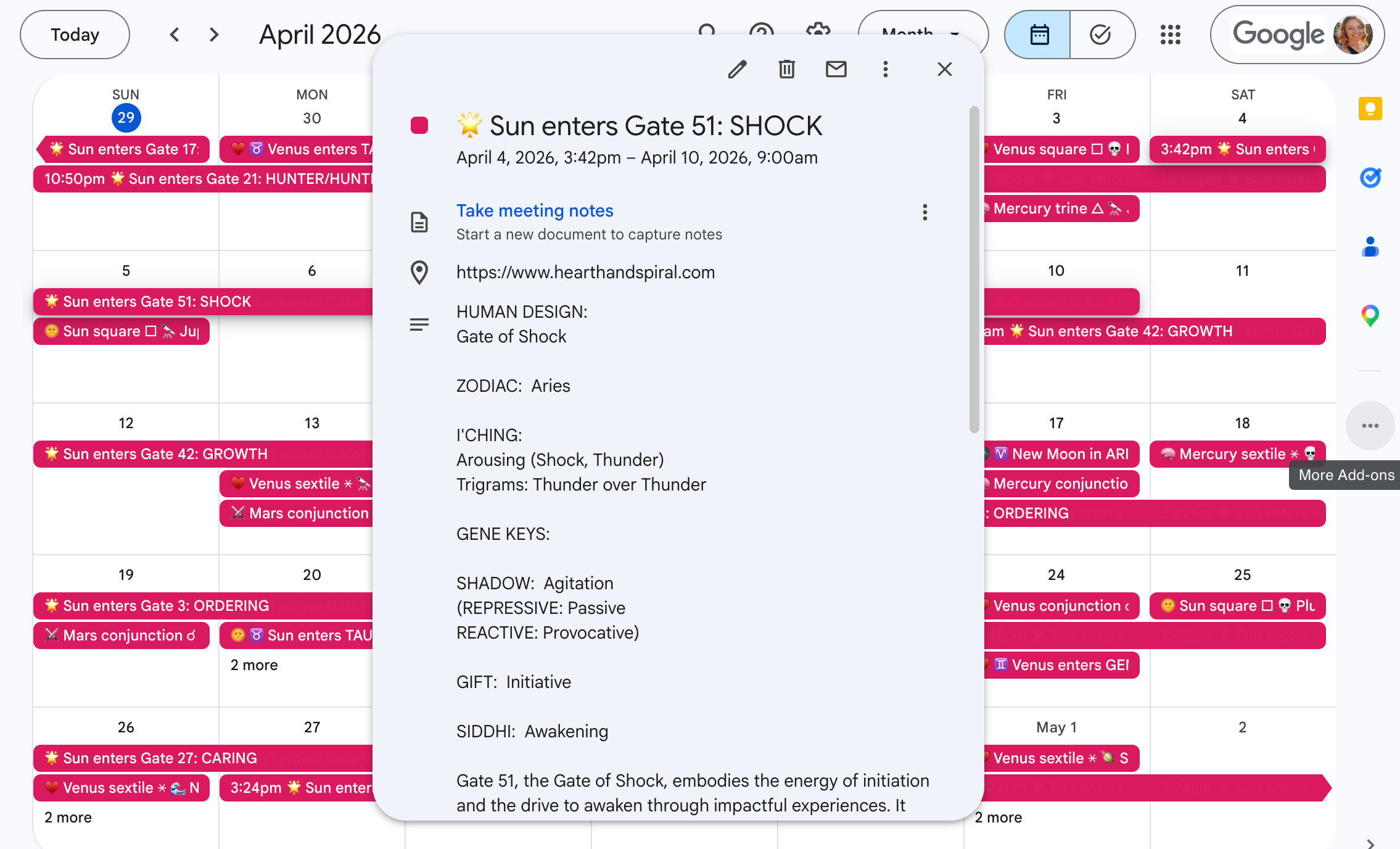The image size is (1400, 849).
Task: Click Take meeting notes link
Action: pos(534,210)
